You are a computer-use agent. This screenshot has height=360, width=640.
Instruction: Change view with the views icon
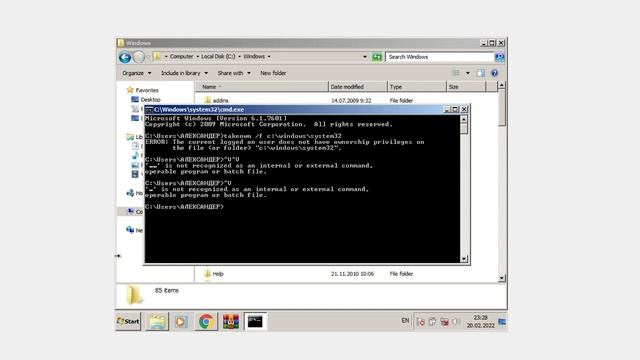coord(456,73)
